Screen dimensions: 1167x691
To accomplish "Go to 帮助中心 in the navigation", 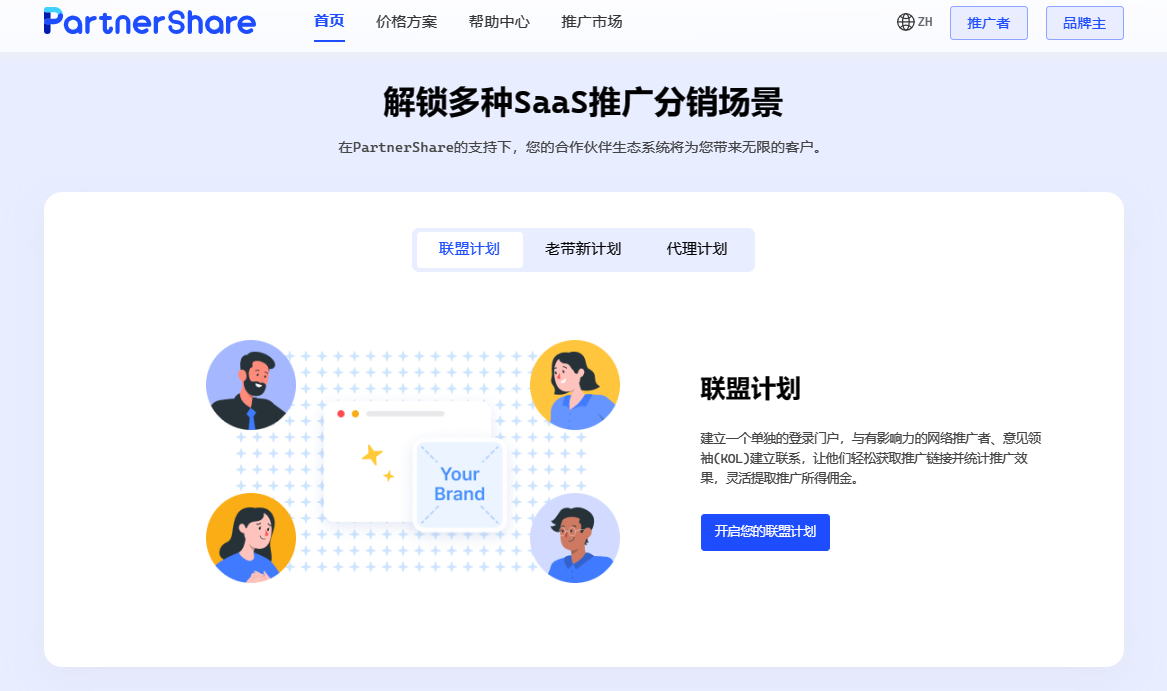I will (499, 22).
